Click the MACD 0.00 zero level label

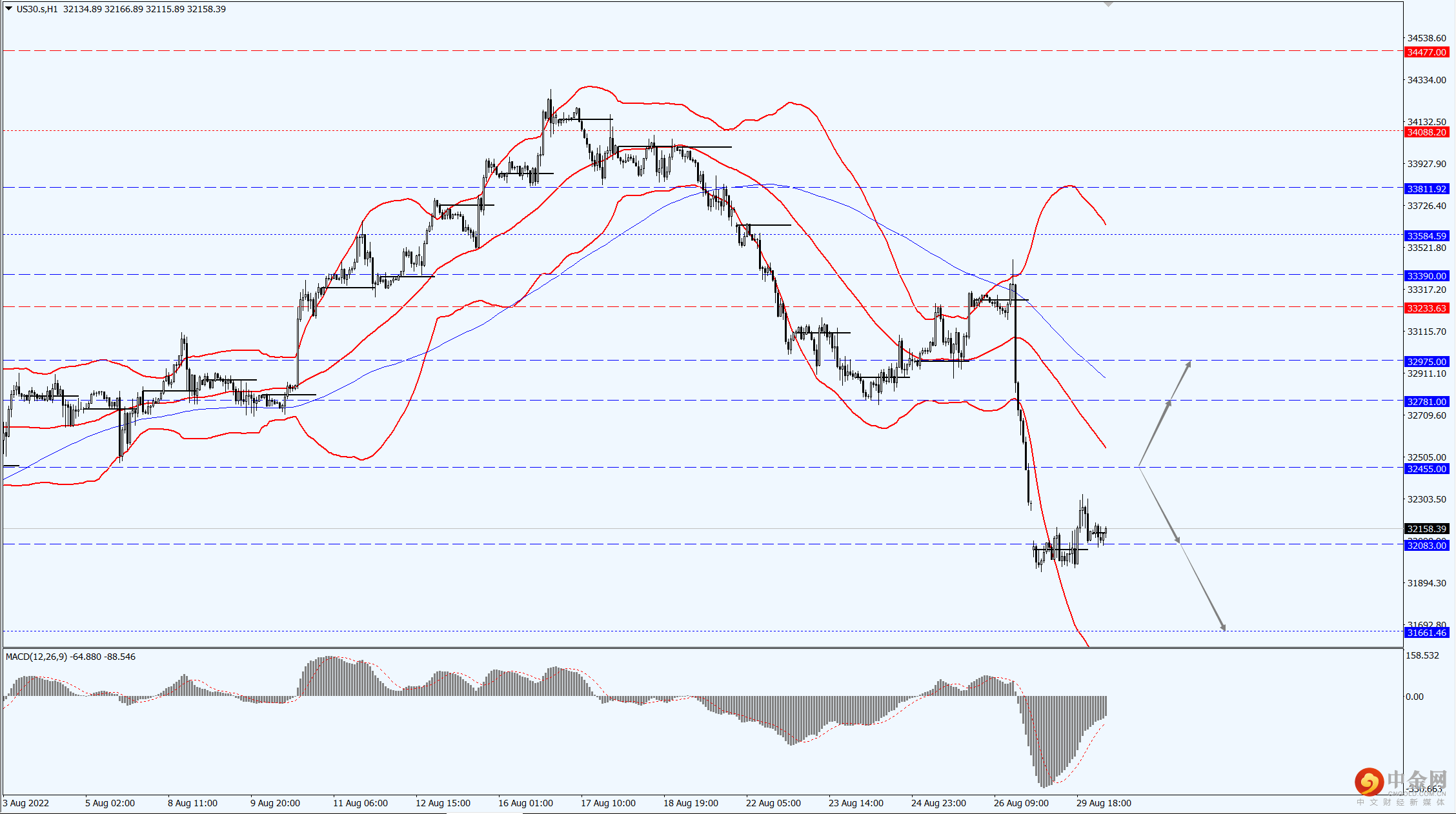click(1414, 697)
